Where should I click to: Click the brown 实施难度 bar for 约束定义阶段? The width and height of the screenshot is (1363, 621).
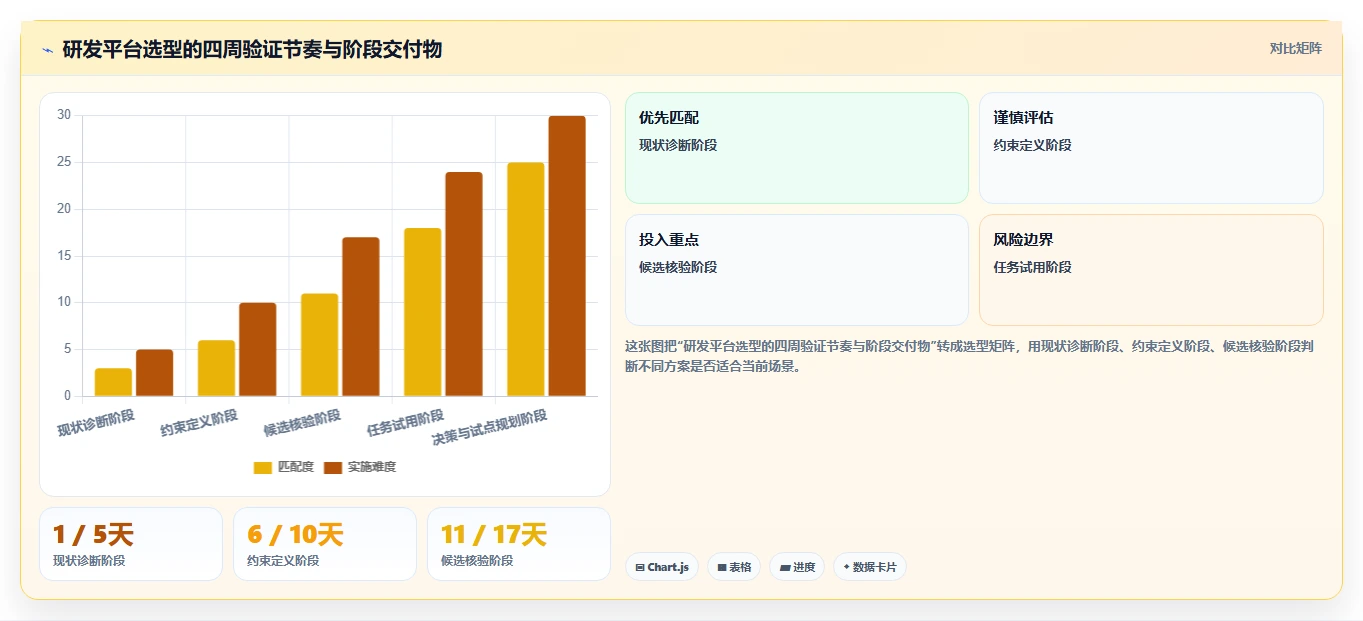(x=257, y=349)
